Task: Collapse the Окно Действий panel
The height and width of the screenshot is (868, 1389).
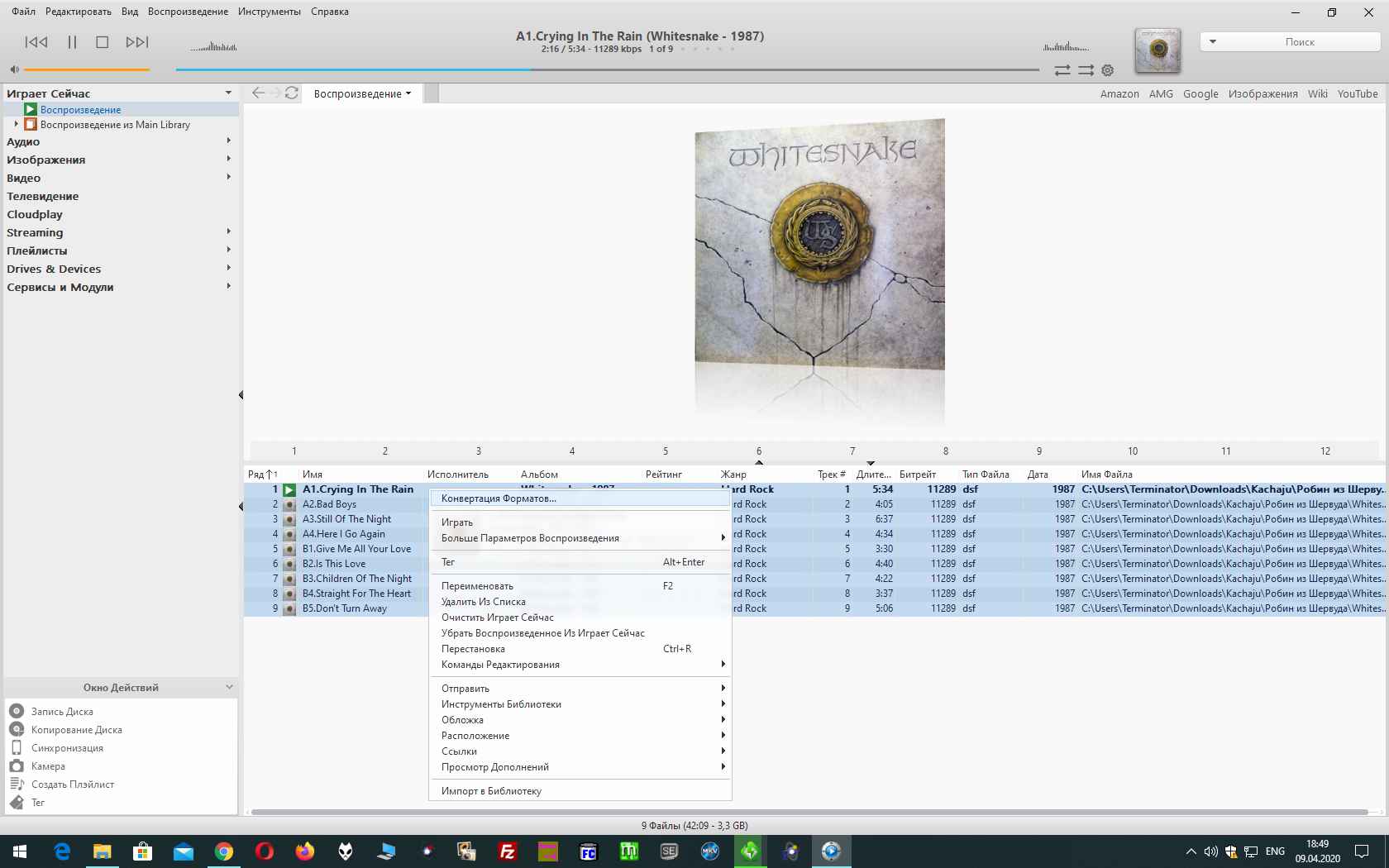Action: point(229,687)
